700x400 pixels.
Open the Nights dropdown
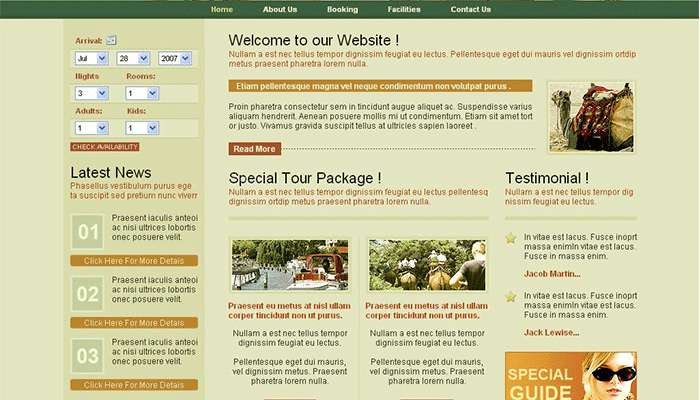pyautogui.click(x=91, y=94)
